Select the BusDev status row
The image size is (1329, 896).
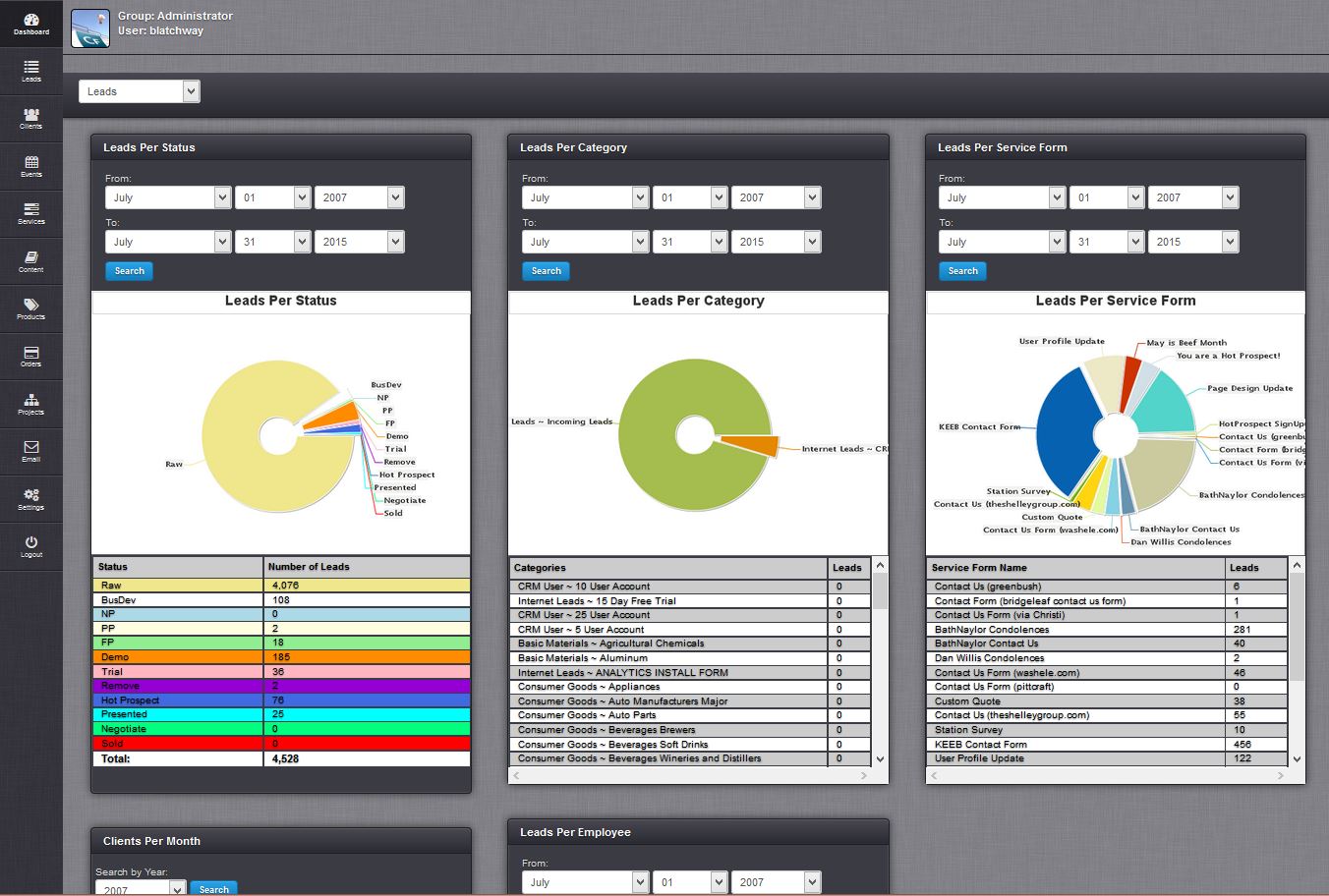[281, 599]
